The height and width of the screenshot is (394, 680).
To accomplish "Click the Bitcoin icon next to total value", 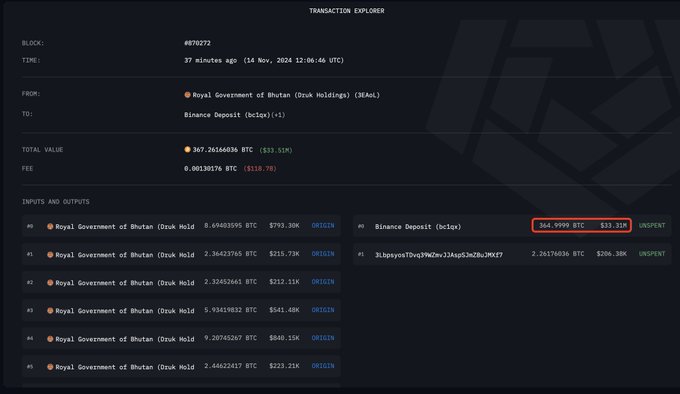I will [187, 150].
